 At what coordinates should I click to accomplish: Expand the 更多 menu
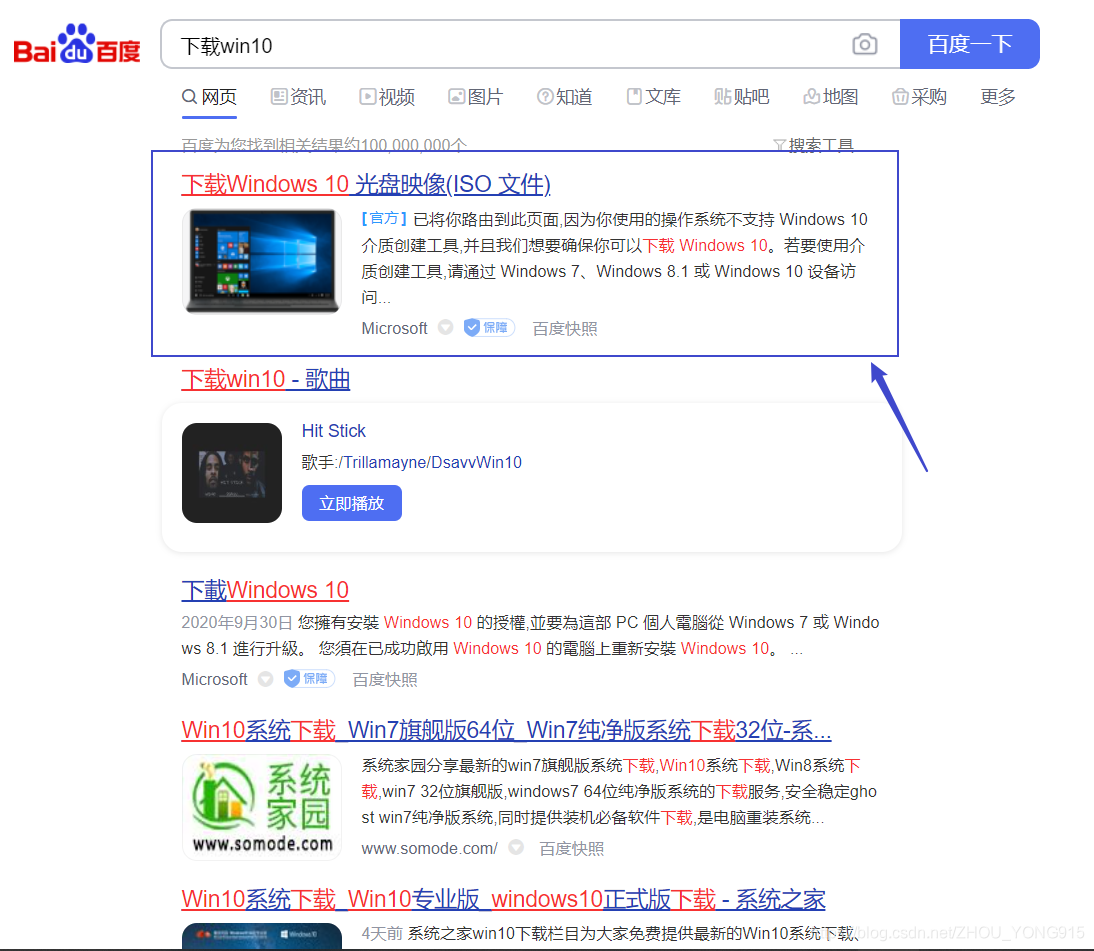click(x=998, y=97)
